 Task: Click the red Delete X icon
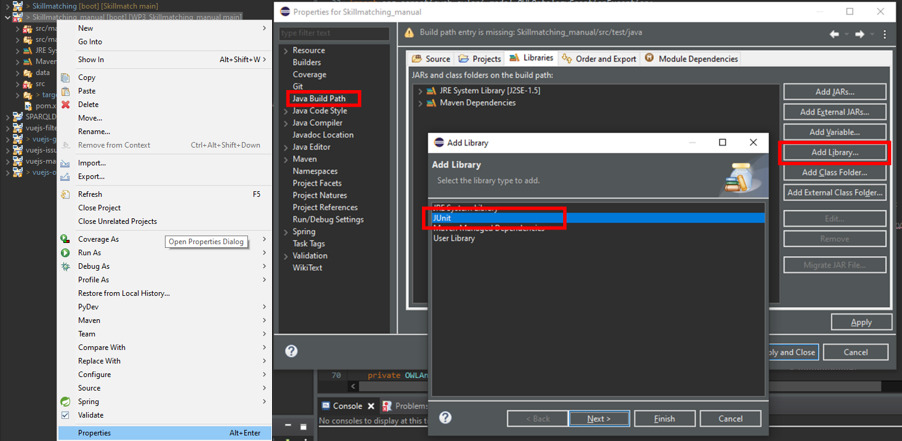[66, 105]
